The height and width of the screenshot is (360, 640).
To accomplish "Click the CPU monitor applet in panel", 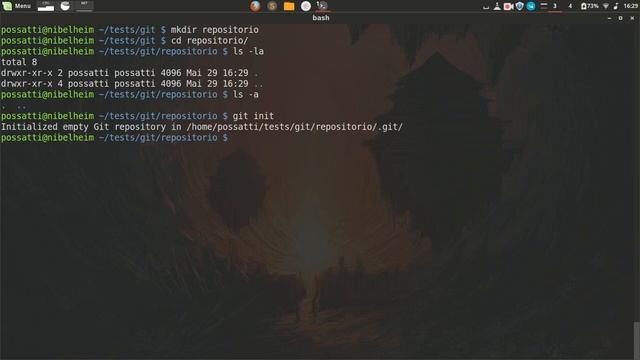I will pyautogui.click(x=46, y=6).
